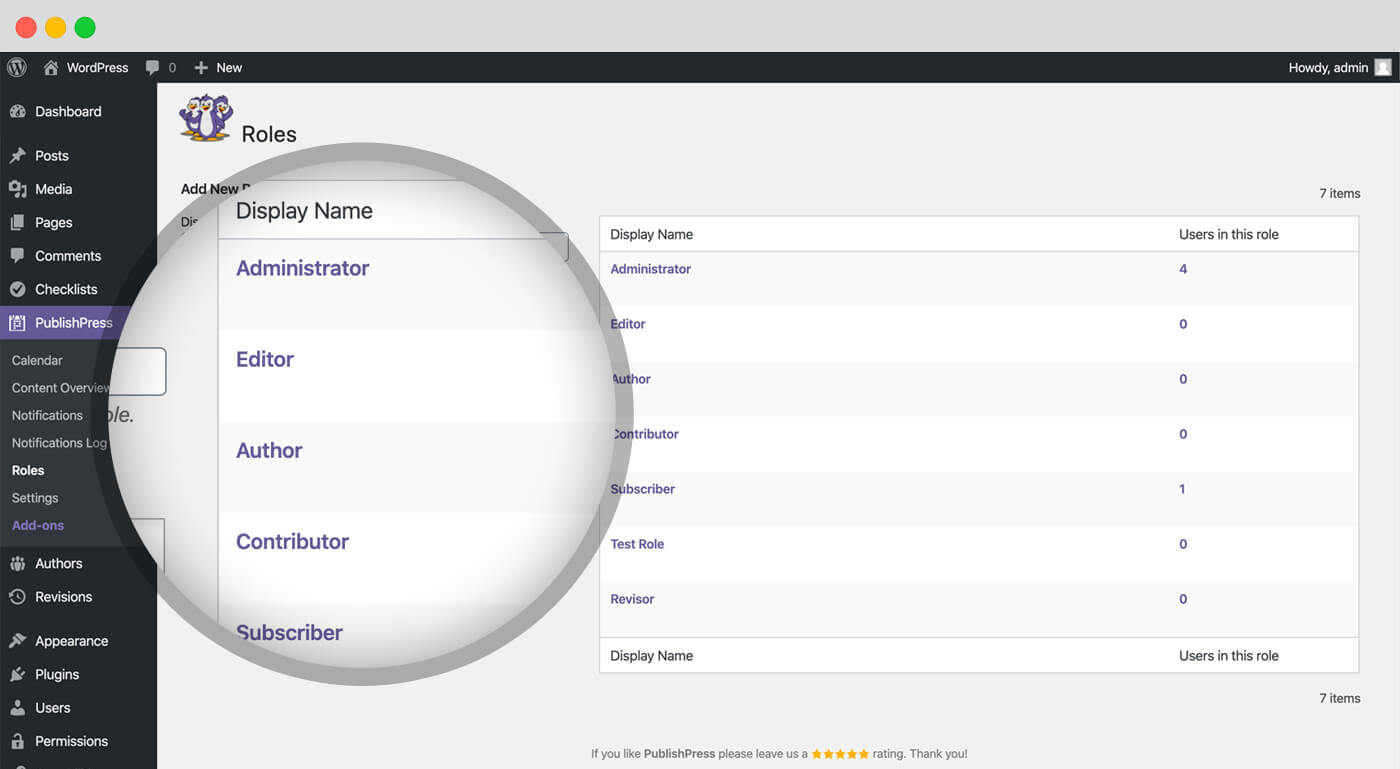Visit site via the home icon
This screenshot has height=769, width=1400.
tap(51, 67)
